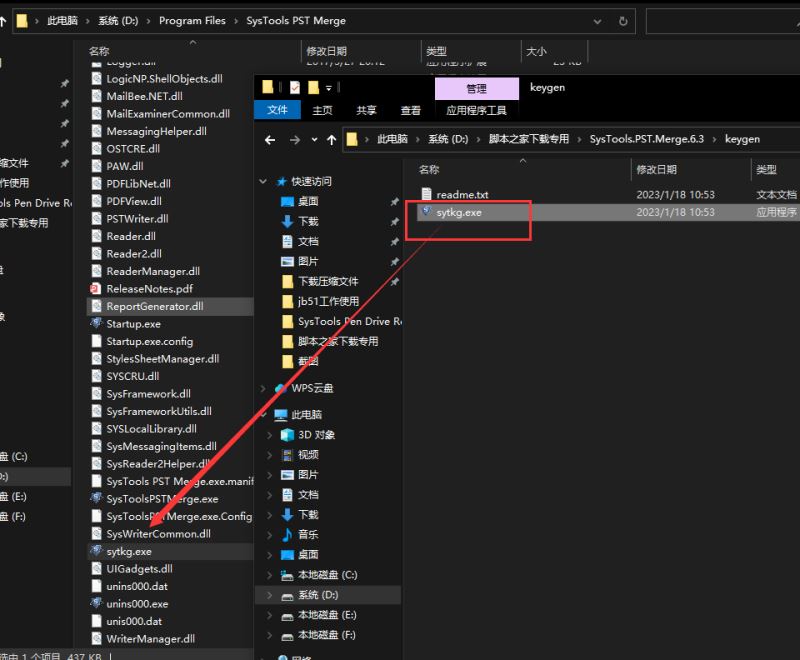The height and width of the screenshot is (660, 800).
Task: Expand the WPS云盘 node
Action: 263,389
